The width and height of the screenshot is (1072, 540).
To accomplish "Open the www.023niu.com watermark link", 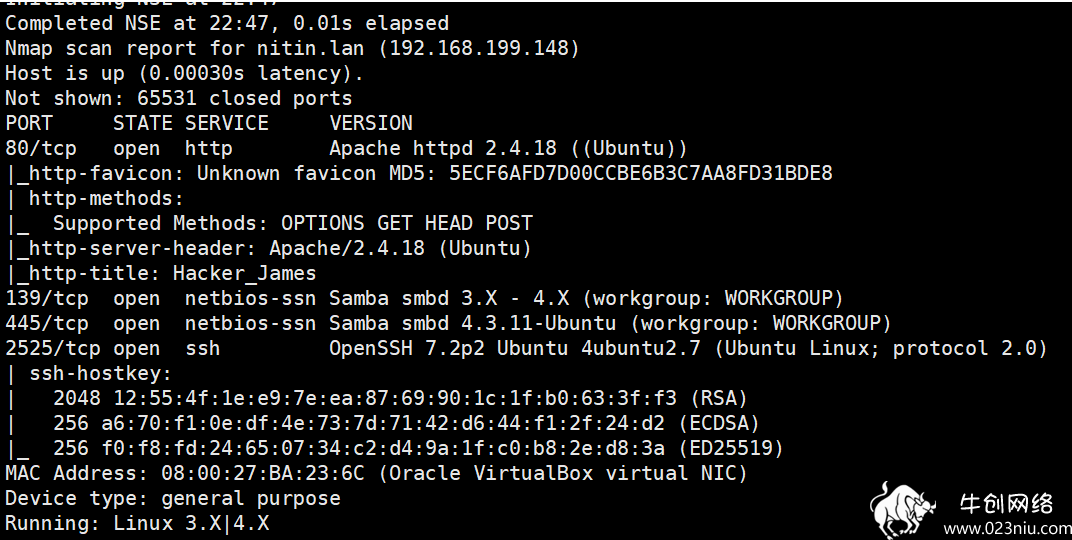I will tap(1008, 528).
